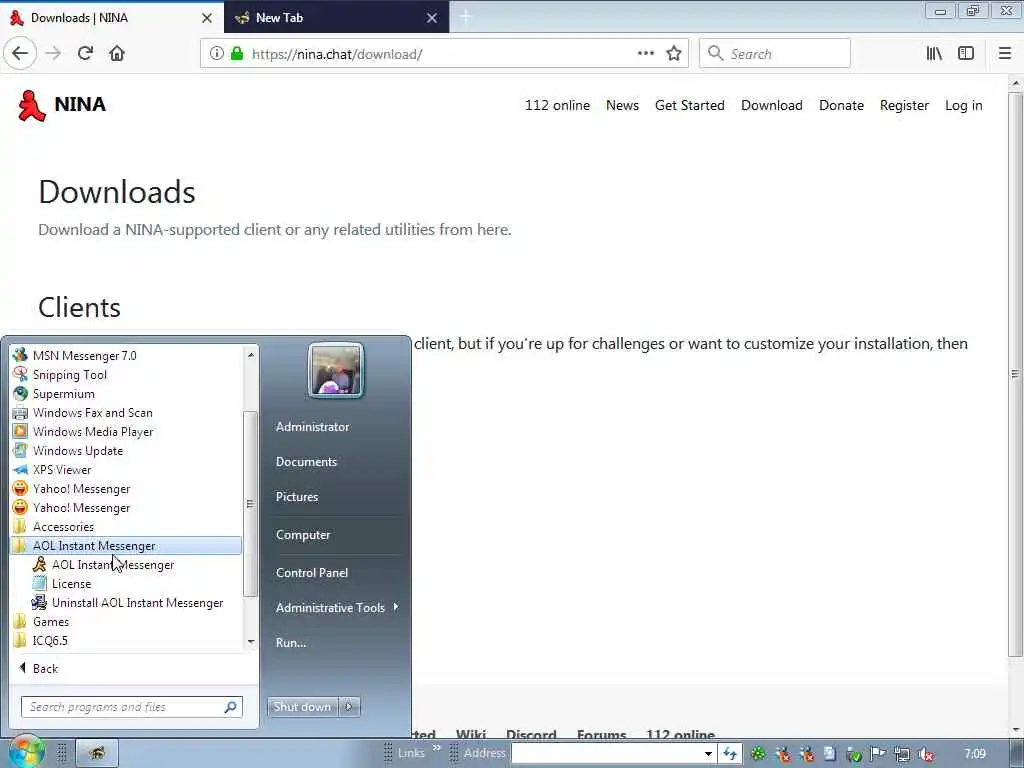This screenshot has height=768, width=1024.
Task: Open Control Panel from Start menu
Action: (312, 573)
